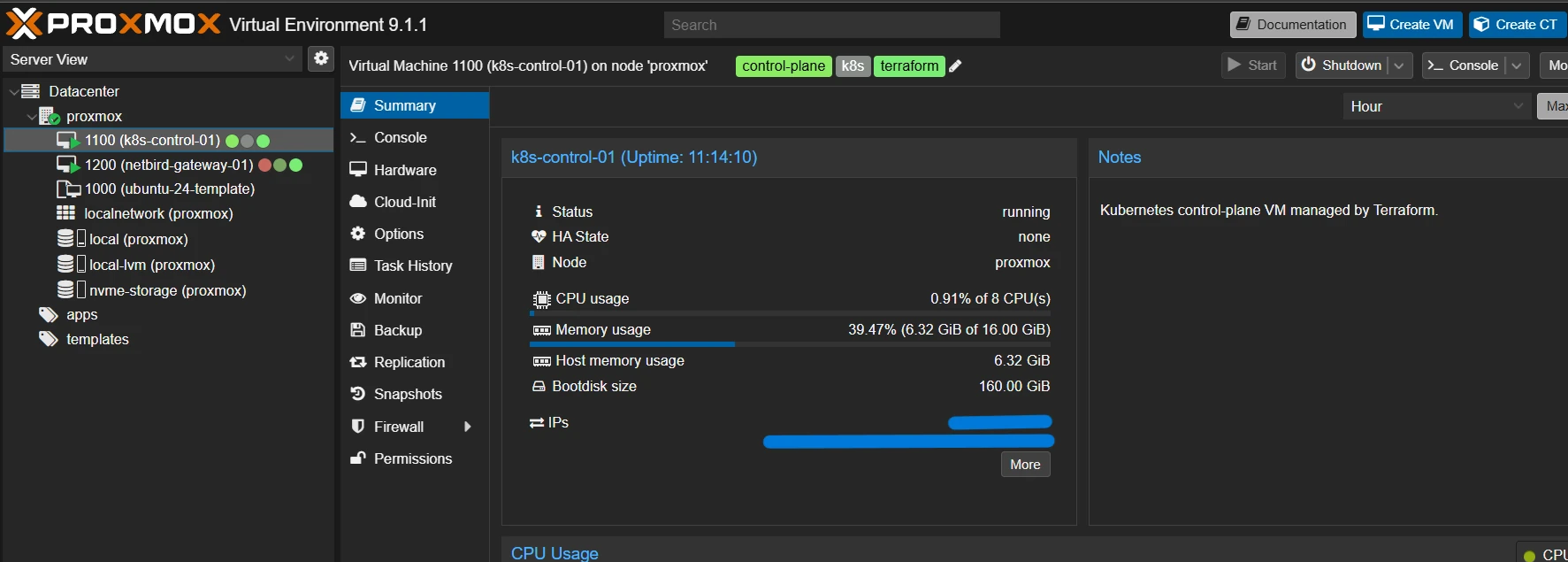Open the Summary tab
Screen dimensions: 1568x562
[x=415, y=105]
